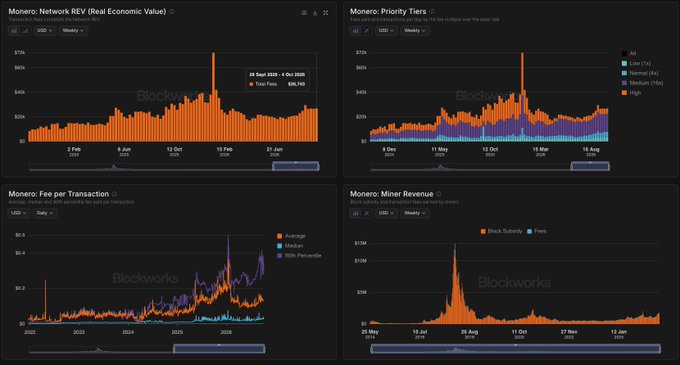The image size is (680, 365).
Task: Click the 2024 axis label in Fee per Transaction
Action: (128, 332)
